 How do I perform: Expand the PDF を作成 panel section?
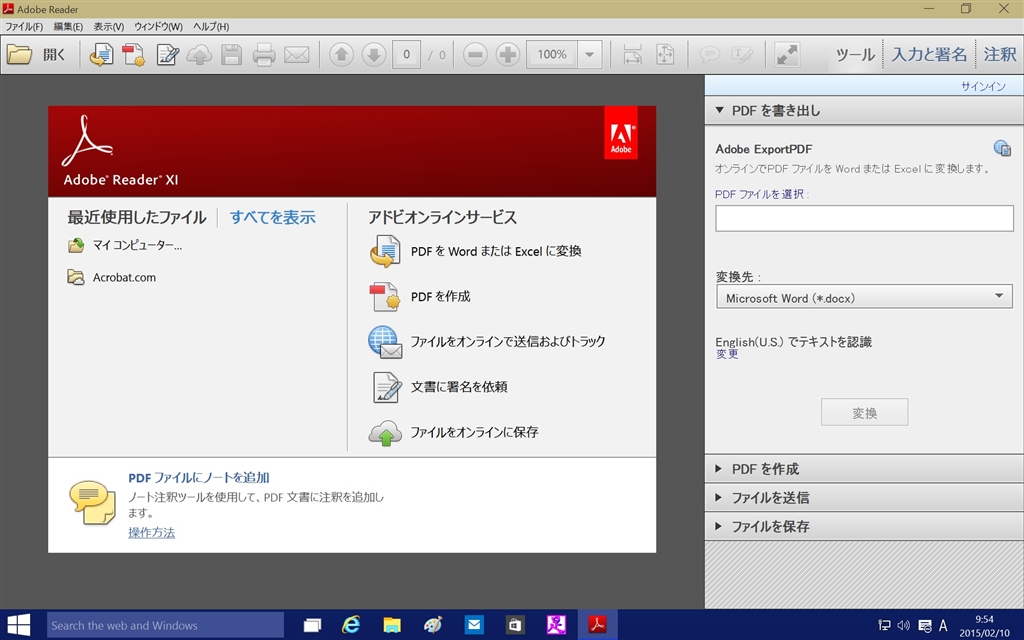pos(764,468)
